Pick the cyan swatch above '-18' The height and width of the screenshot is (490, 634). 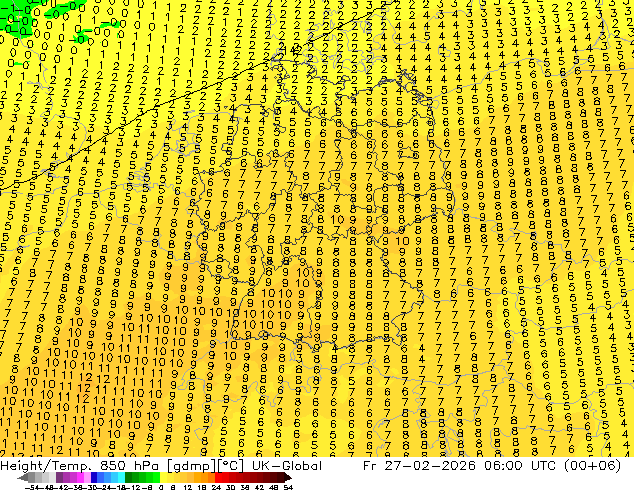pyautogui.click(x=121, y=477)
